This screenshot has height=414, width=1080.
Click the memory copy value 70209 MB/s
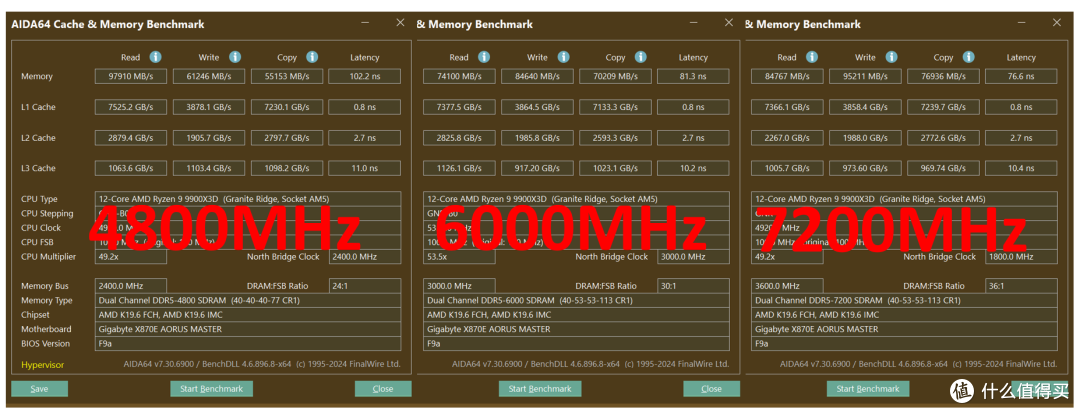coord(616,76)
